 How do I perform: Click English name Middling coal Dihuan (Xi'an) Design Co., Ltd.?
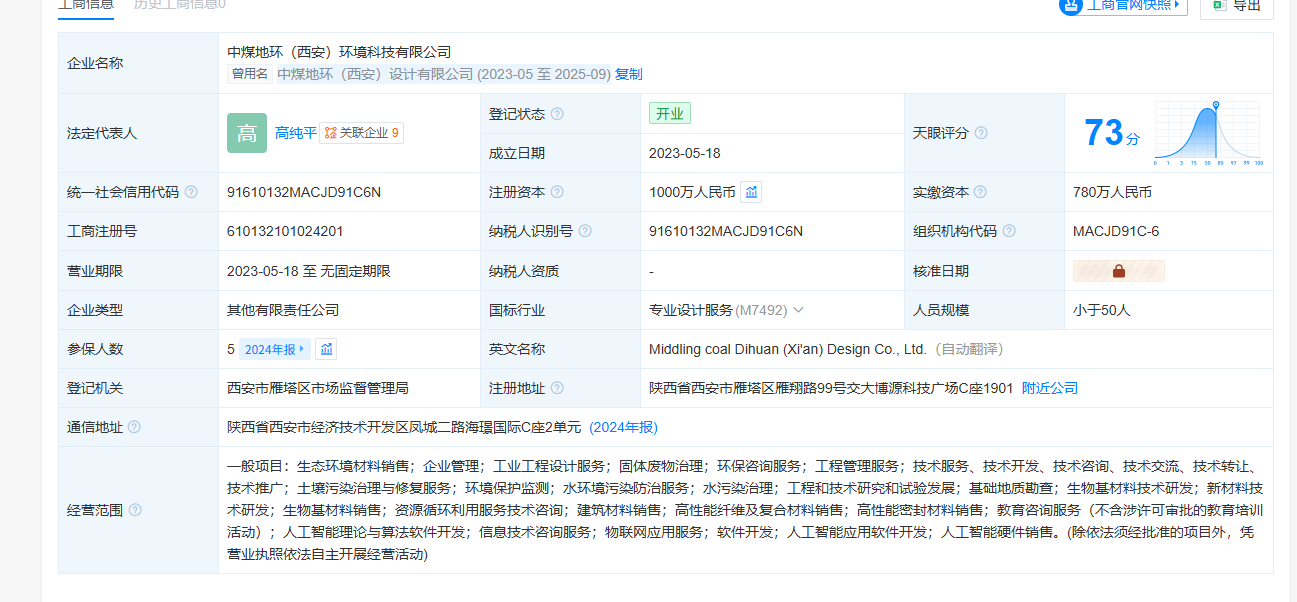click(788, 349)
